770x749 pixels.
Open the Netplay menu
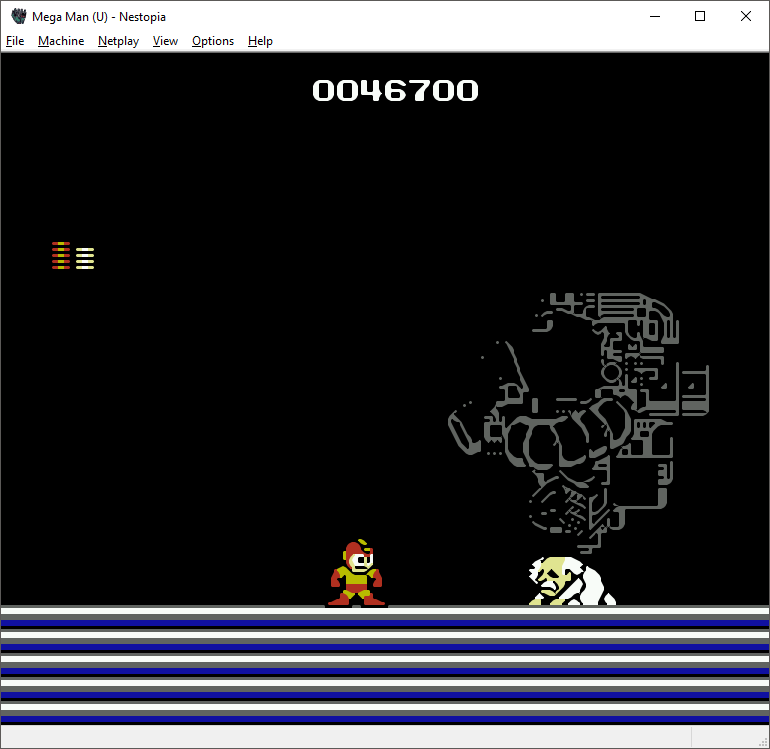click(118, 41)
